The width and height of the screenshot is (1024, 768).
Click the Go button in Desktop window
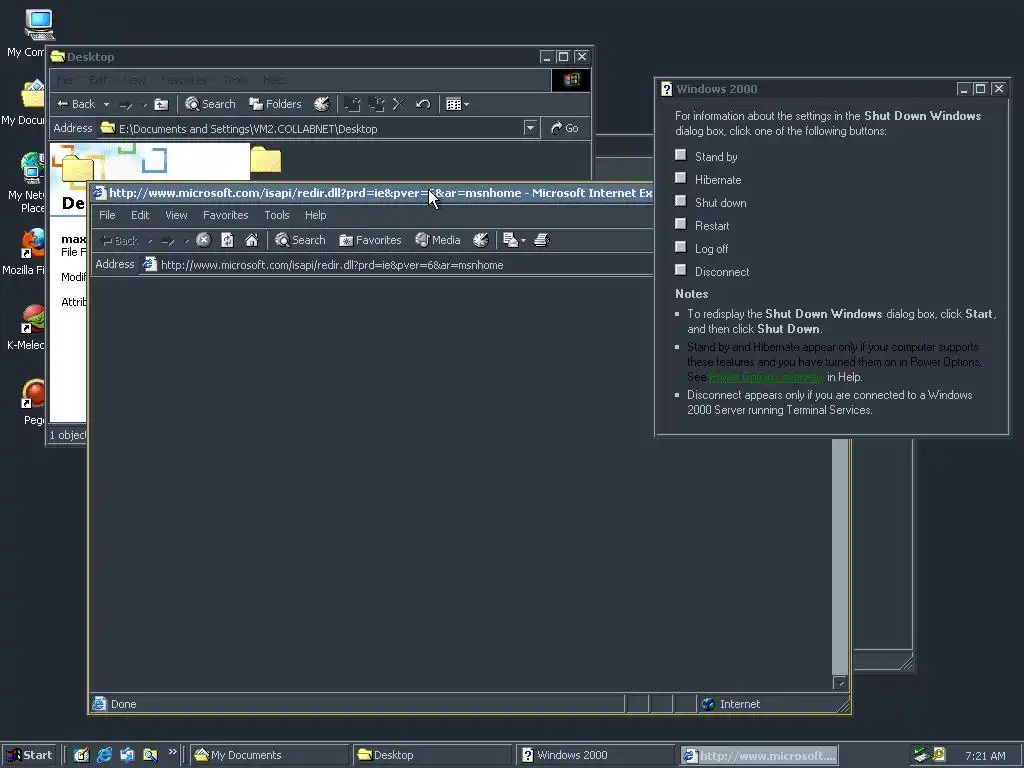pos(565,129)
